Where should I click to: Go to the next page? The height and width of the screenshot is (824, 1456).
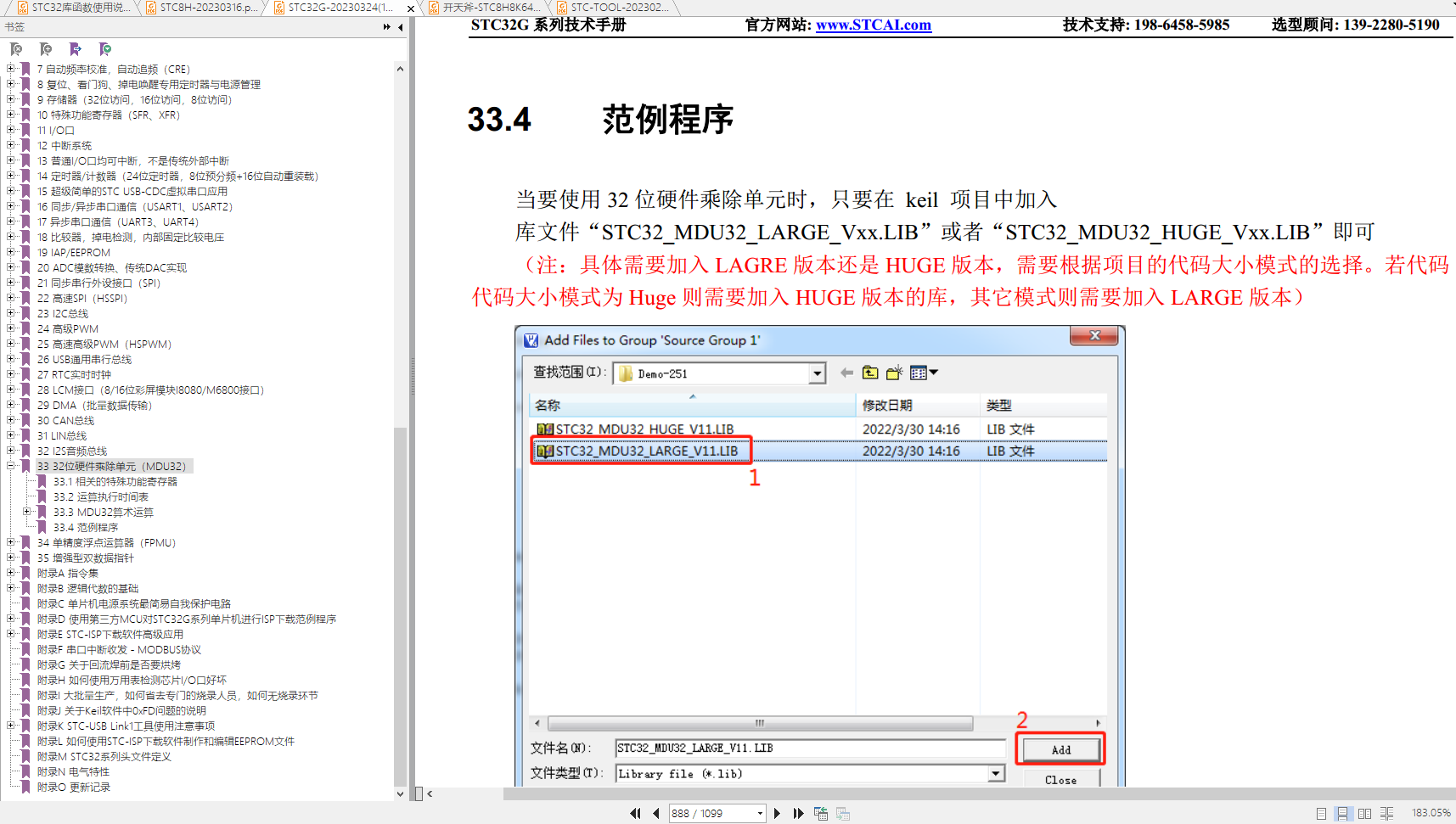point(777,813)
